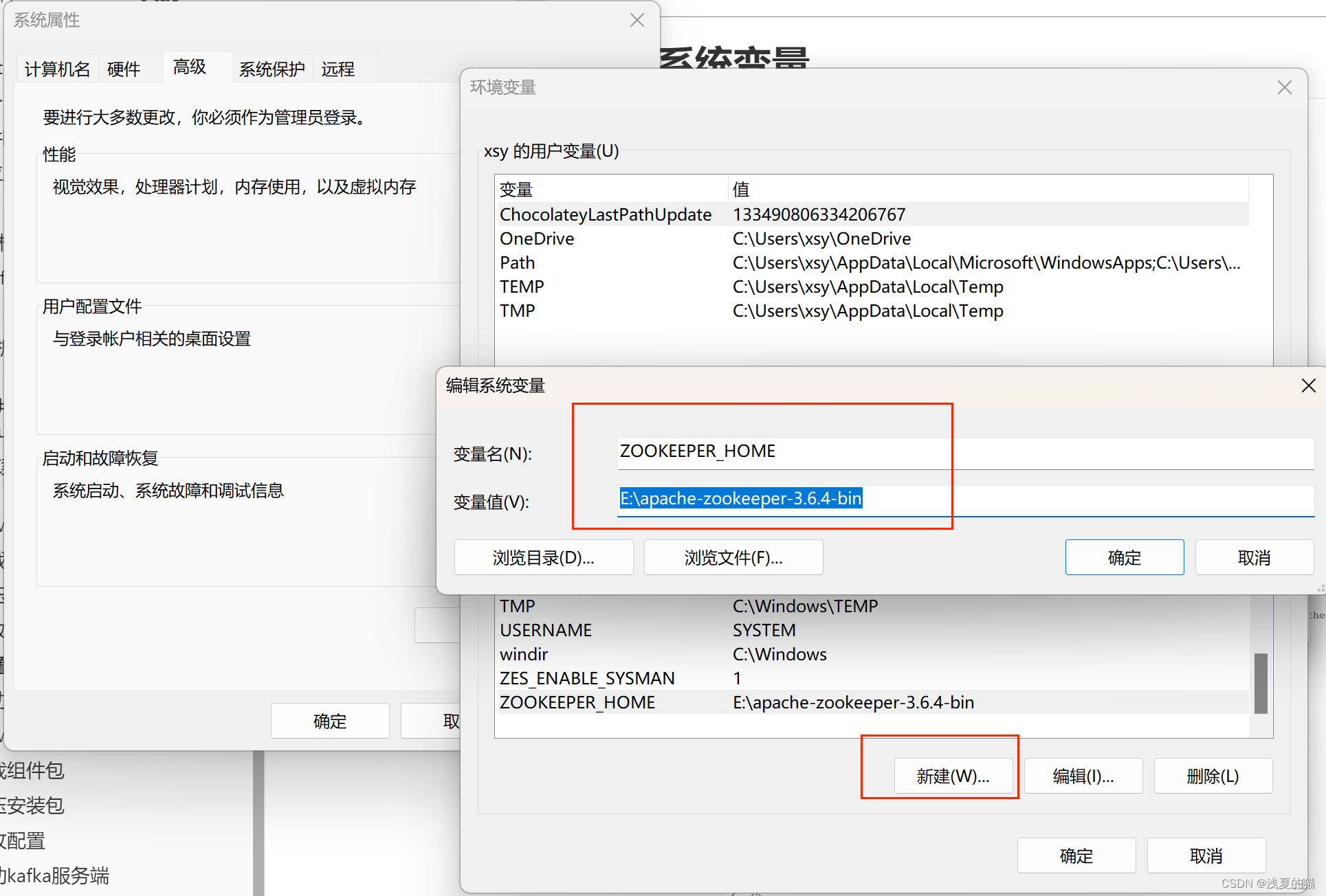The height and width of the screenshot is (896, 1326).
Task: Click 新建(W)... for system variables
Action: tap(953, 776)
